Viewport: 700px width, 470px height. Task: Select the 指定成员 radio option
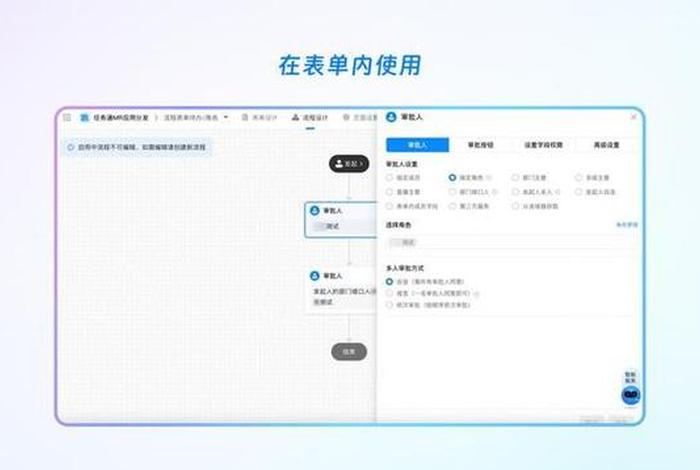[x=390, y=178]
